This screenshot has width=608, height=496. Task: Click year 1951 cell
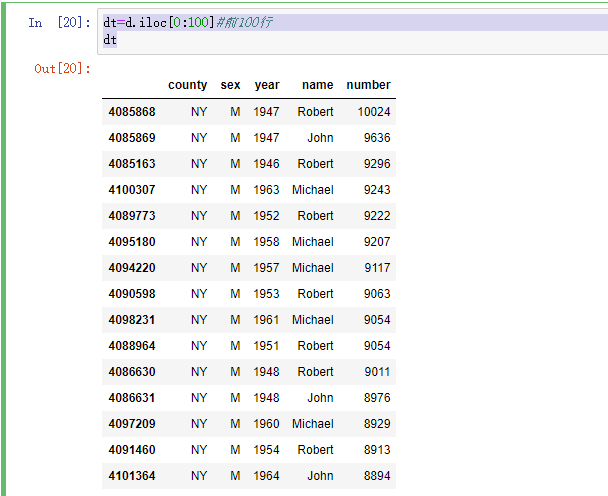coord(266,346)
